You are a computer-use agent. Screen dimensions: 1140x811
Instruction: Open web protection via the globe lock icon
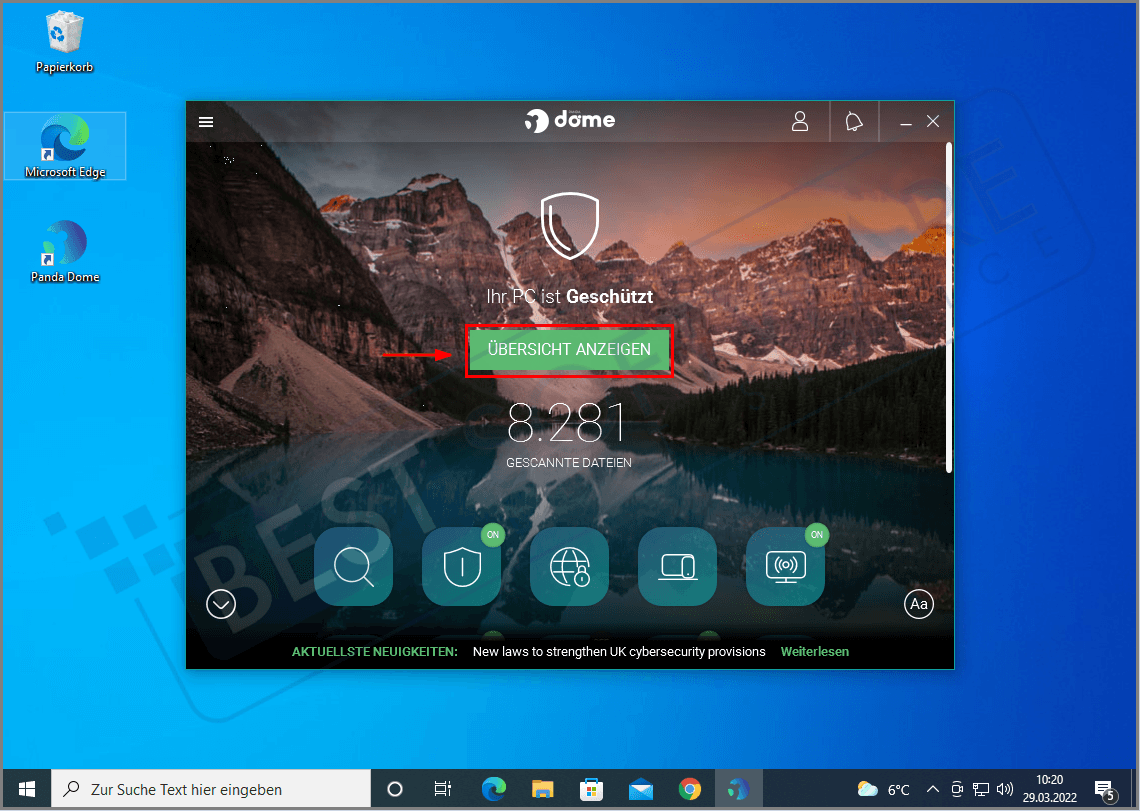(x=569, y=567)
